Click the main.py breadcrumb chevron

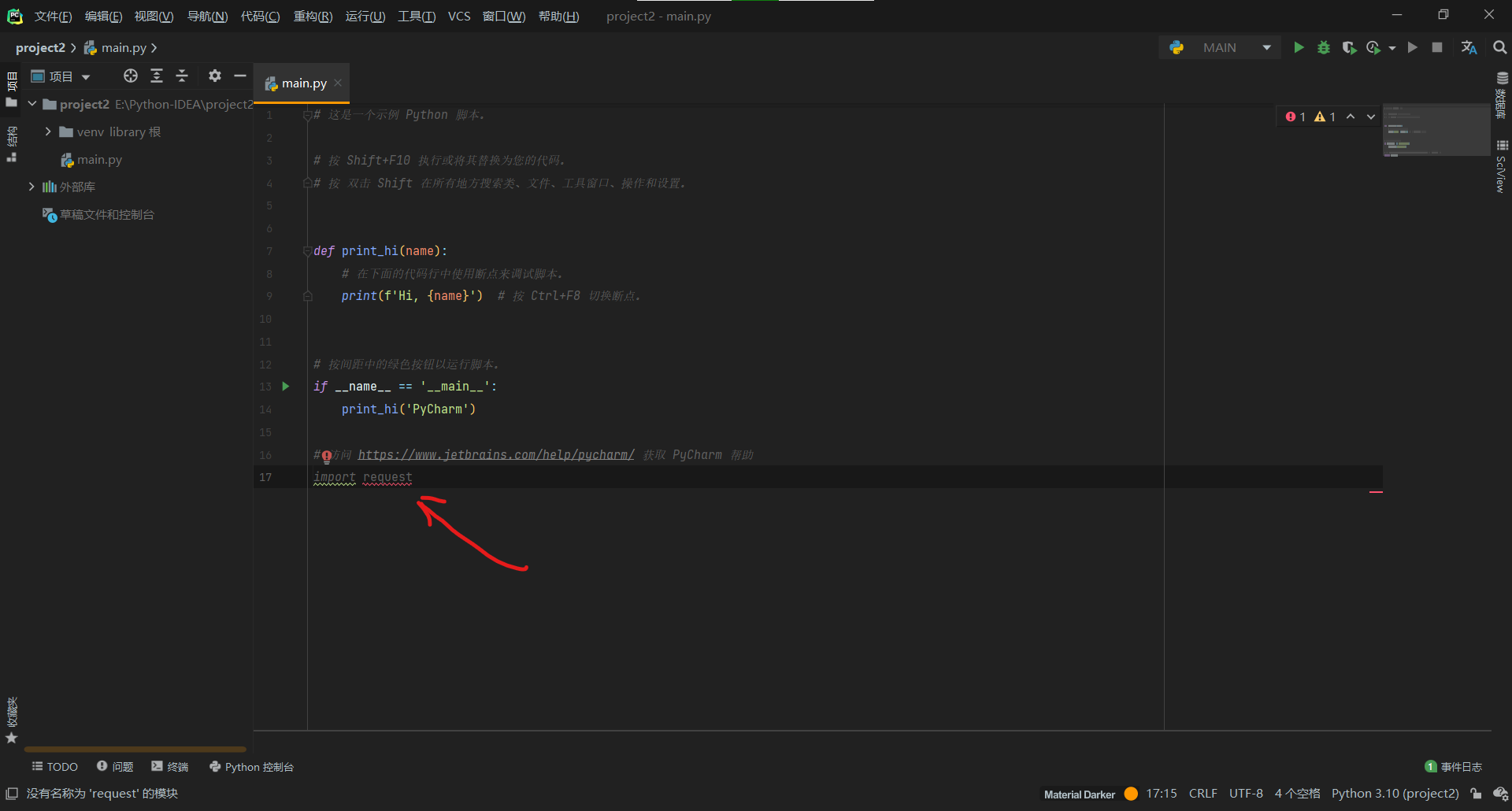[x=154, y=48]
